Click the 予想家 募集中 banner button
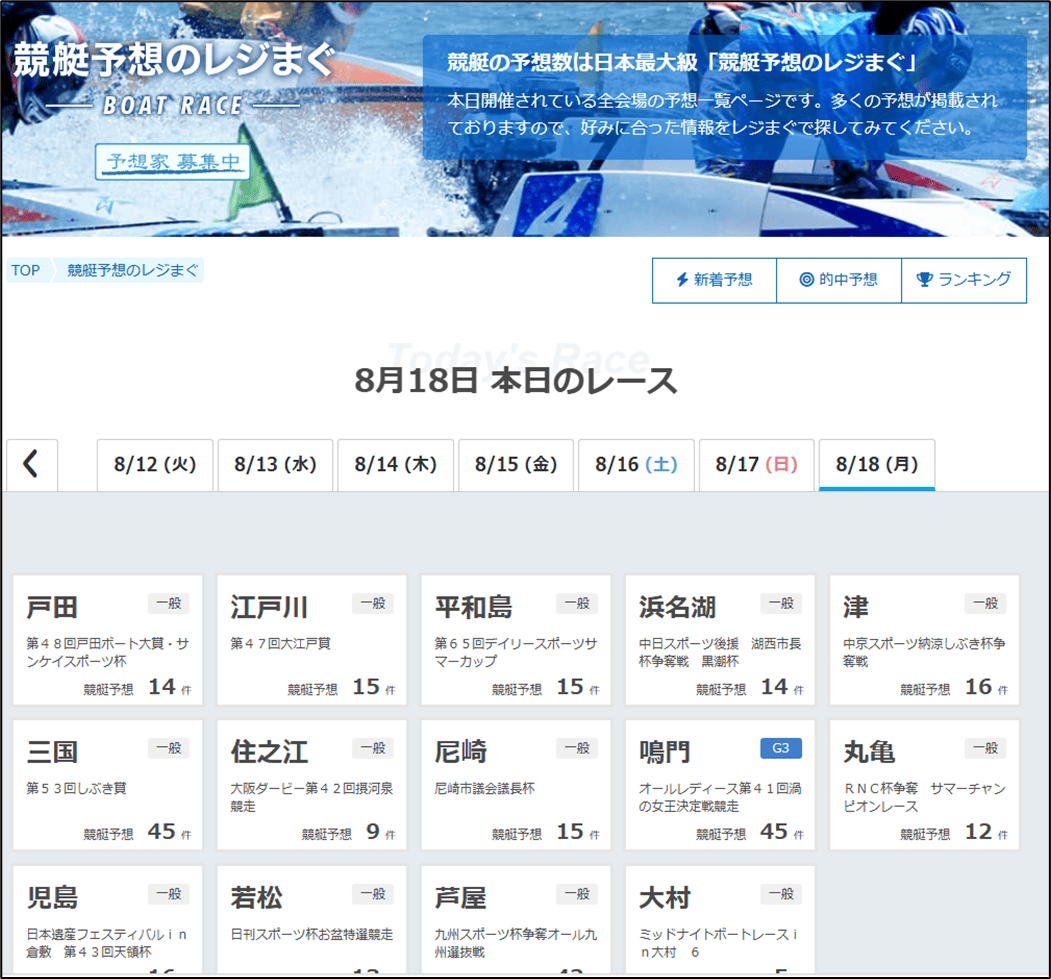The width and height of the screenshot is (1051, 979). [173, 161]
